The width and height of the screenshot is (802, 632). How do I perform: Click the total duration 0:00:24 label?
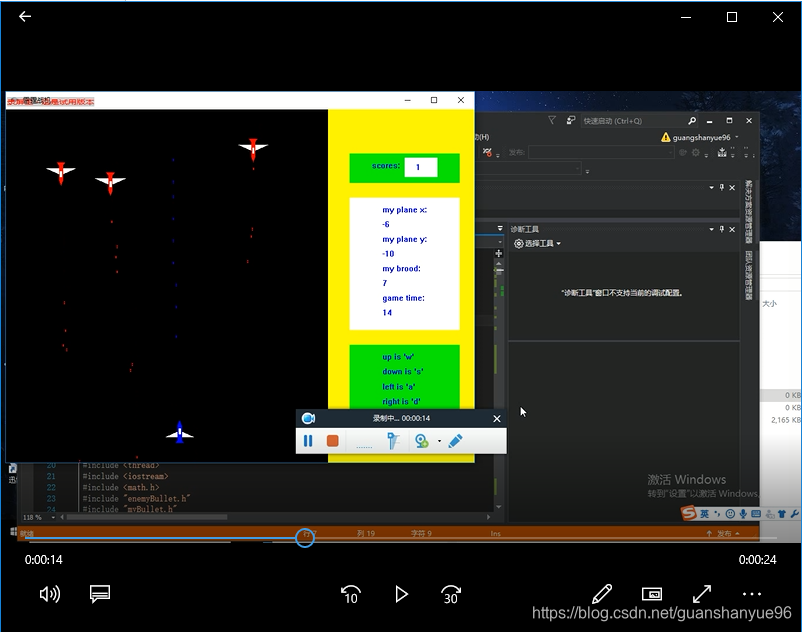pos(758,560)
